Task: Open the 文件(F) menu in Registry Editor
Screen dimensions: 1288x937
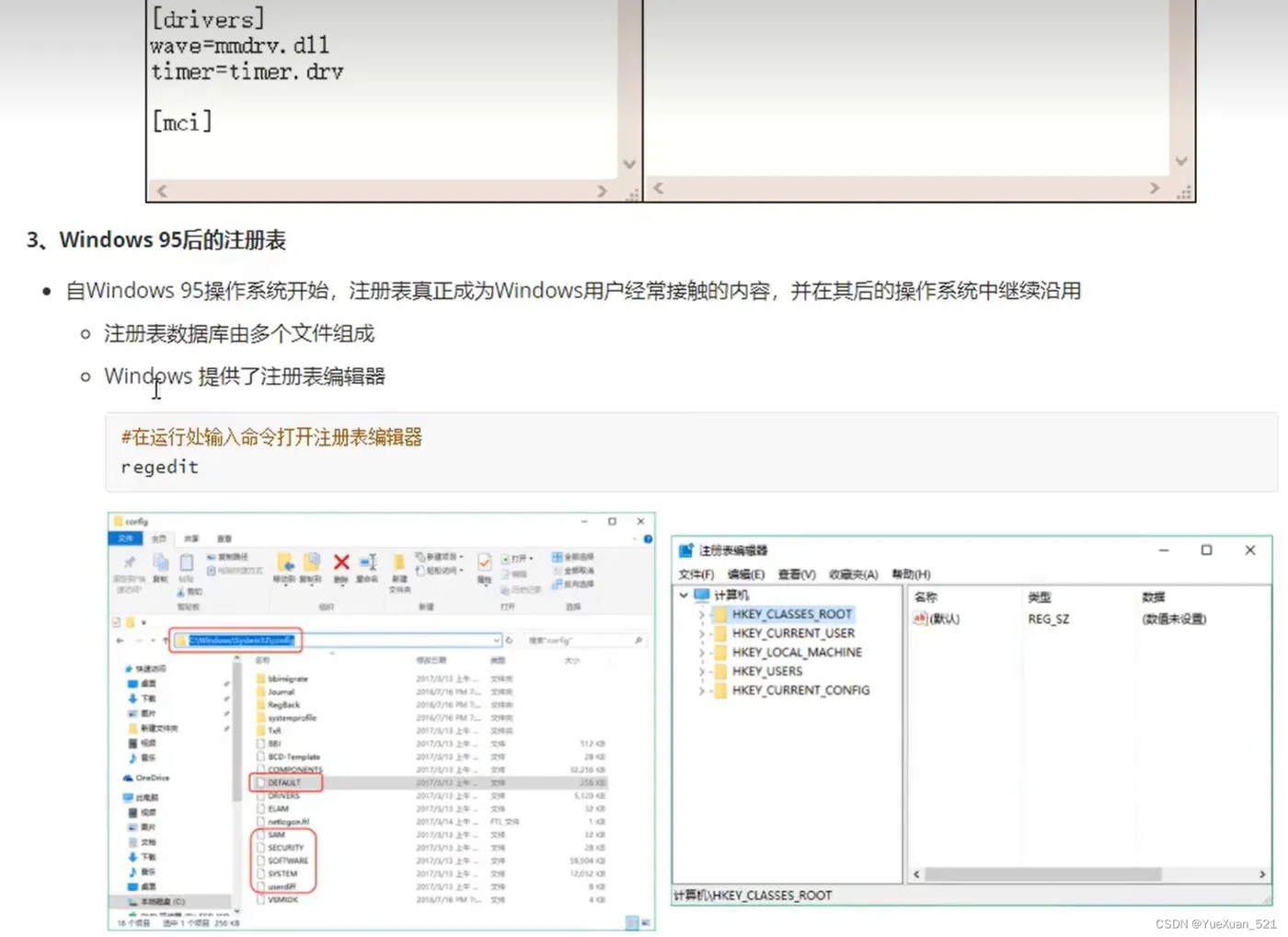Action: (x=696, y=574)
